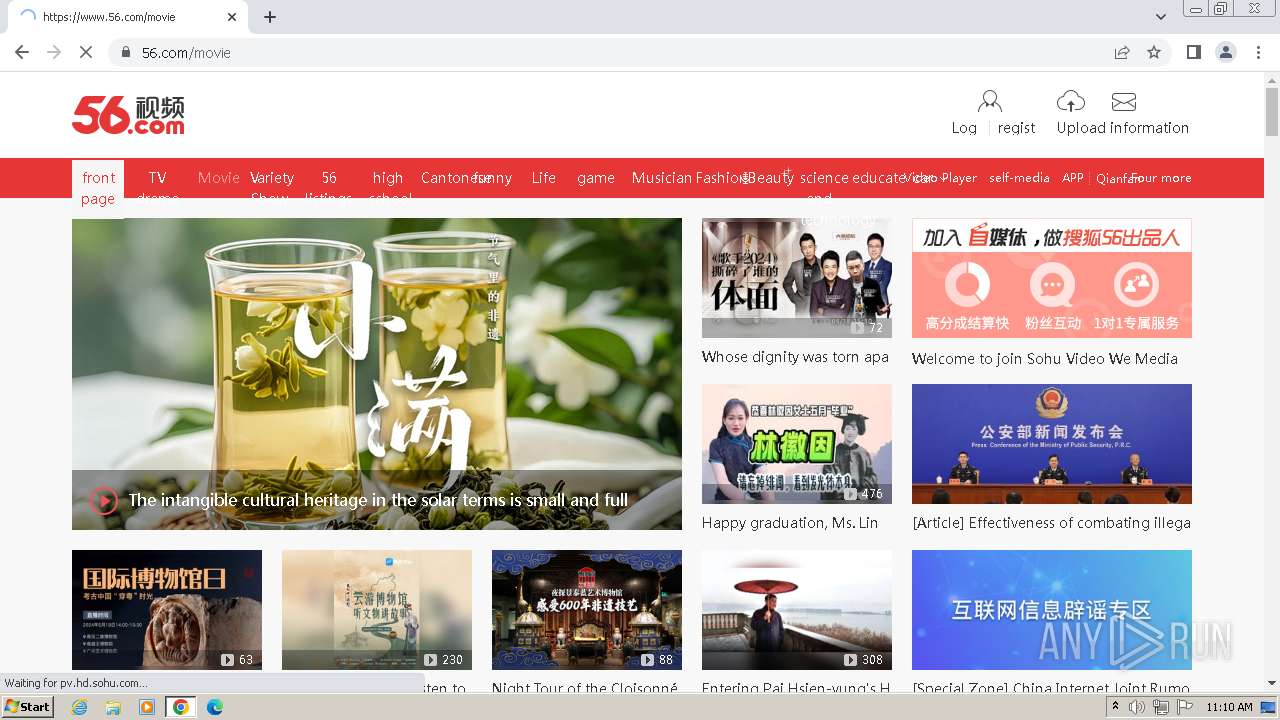
Task: Open the featured tea banner image
Action: 377,374
